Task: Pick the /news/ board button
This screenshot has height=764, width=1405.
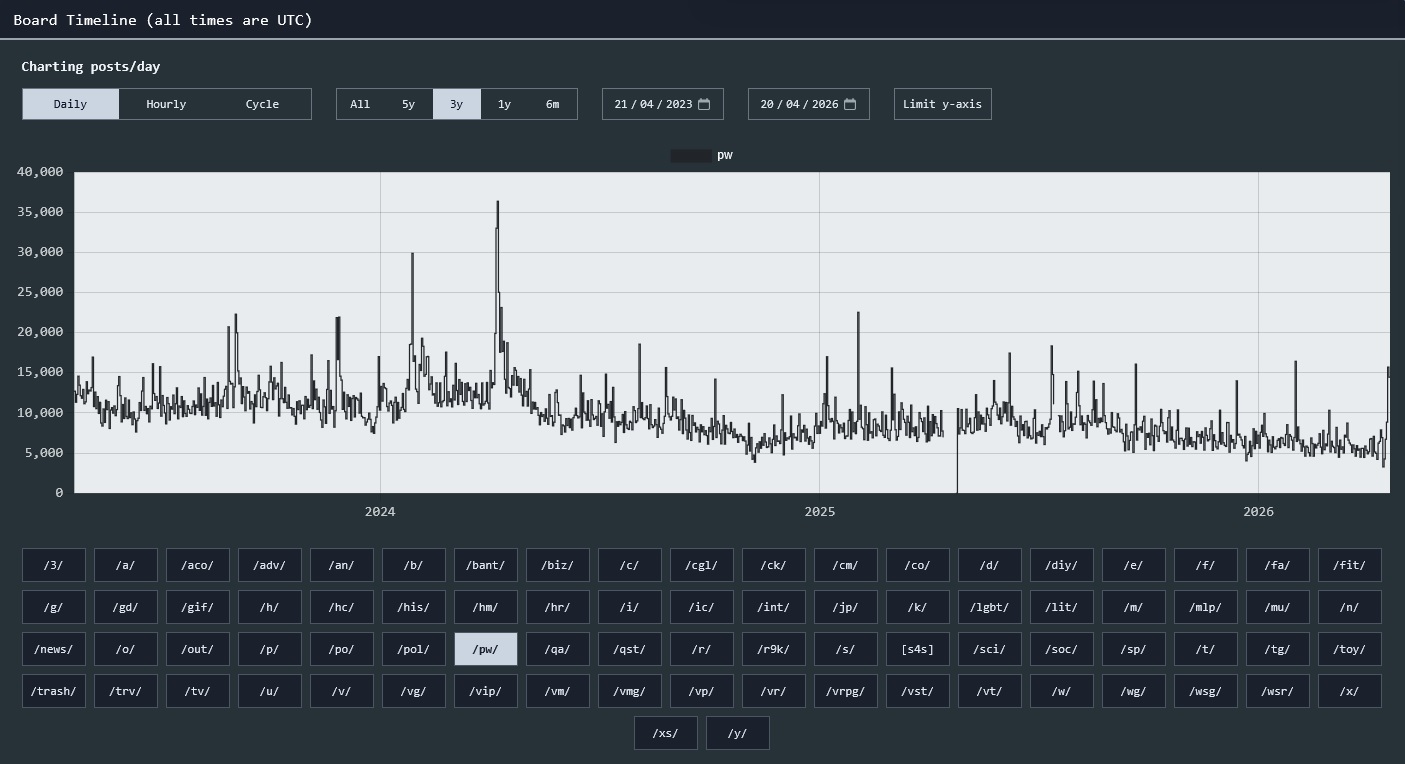Action: [54, 649]
